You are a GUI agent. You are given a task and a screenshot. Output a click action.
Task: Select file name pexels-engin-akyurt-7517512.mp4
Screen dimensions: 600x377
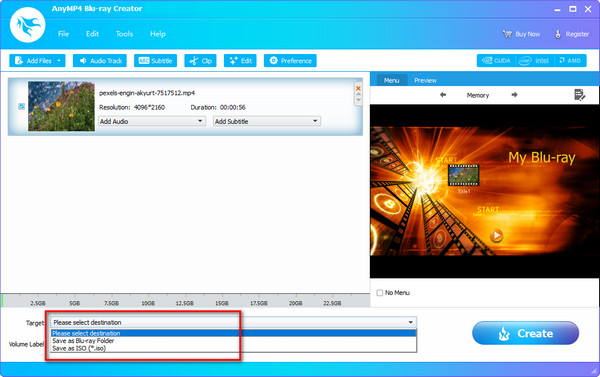point(147,93)
